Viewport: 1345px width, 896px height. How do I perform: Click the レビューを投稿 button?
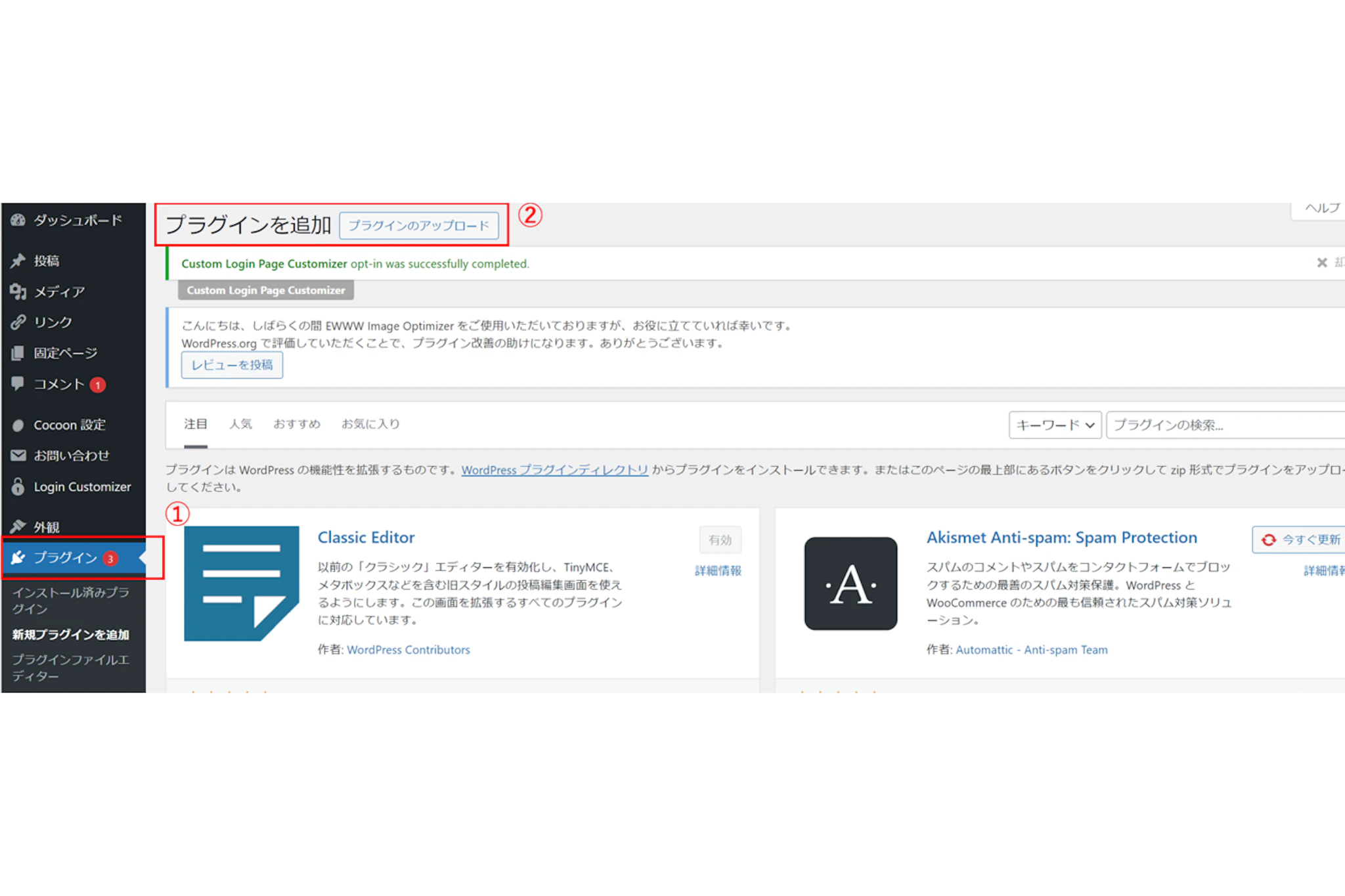(x=232, y=365)
